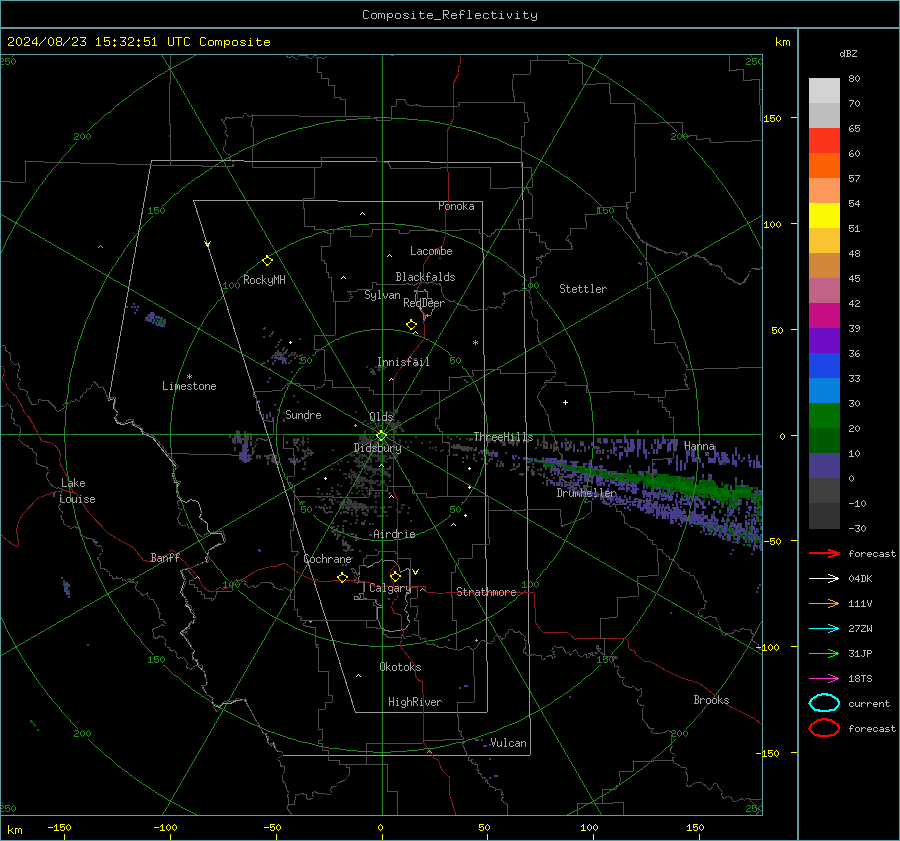Click the Ponoka city label
The image size is (900, 841).
[x=456, y=206]
